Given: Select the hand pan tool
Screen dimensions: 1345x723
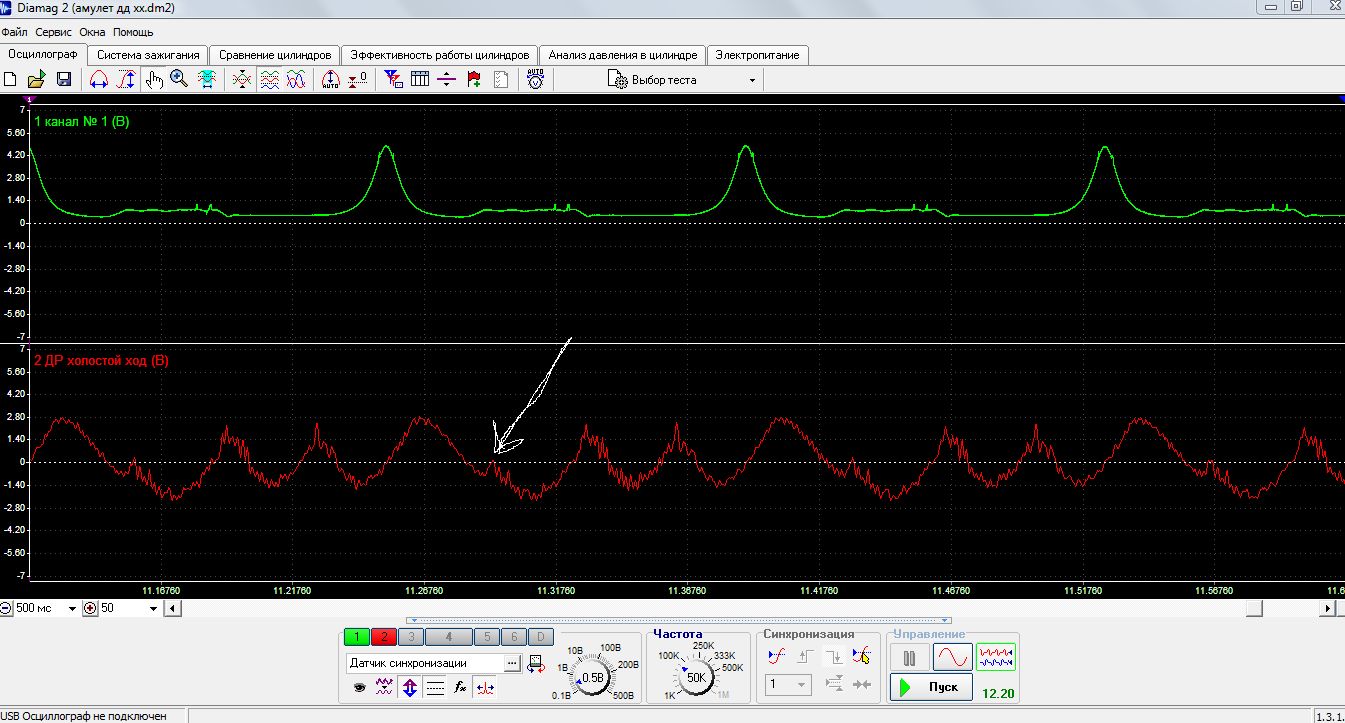Looking at the screenshot, I should (153, 80).
